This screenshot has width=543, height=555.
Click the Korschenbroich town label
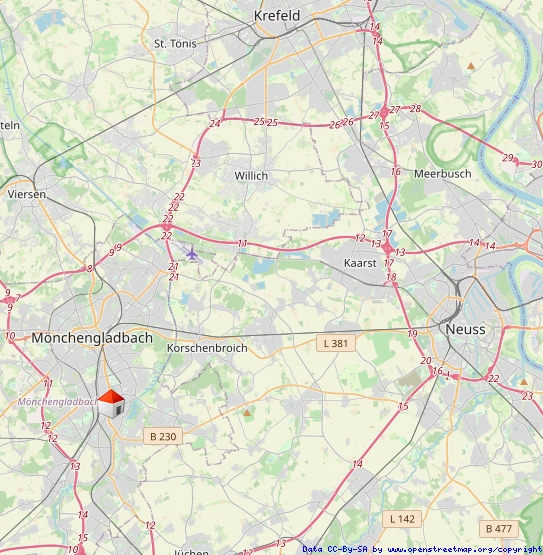(207, 348)
